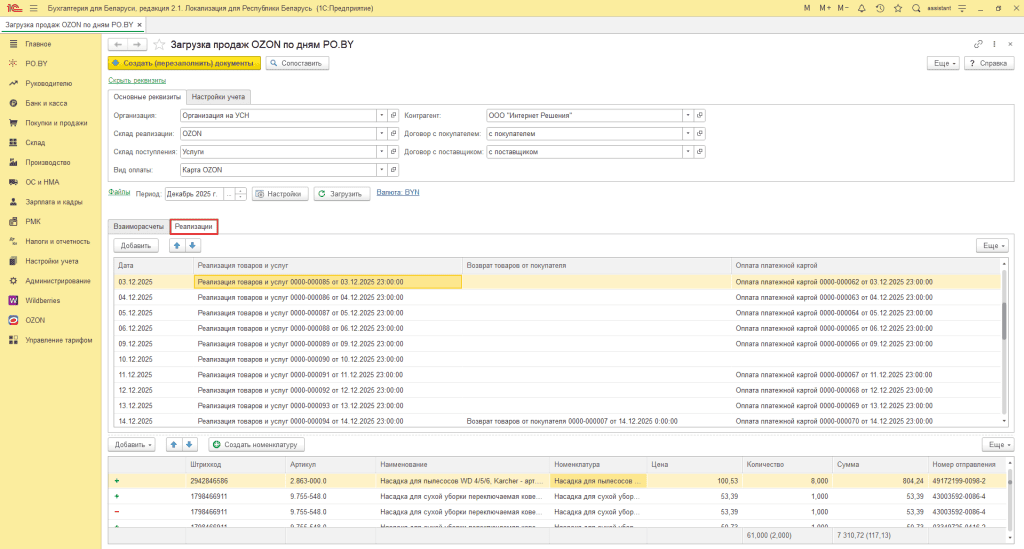Click the period stepper arrows
This screenshot has width=1024, height=549.
click(x=241, y=194)
